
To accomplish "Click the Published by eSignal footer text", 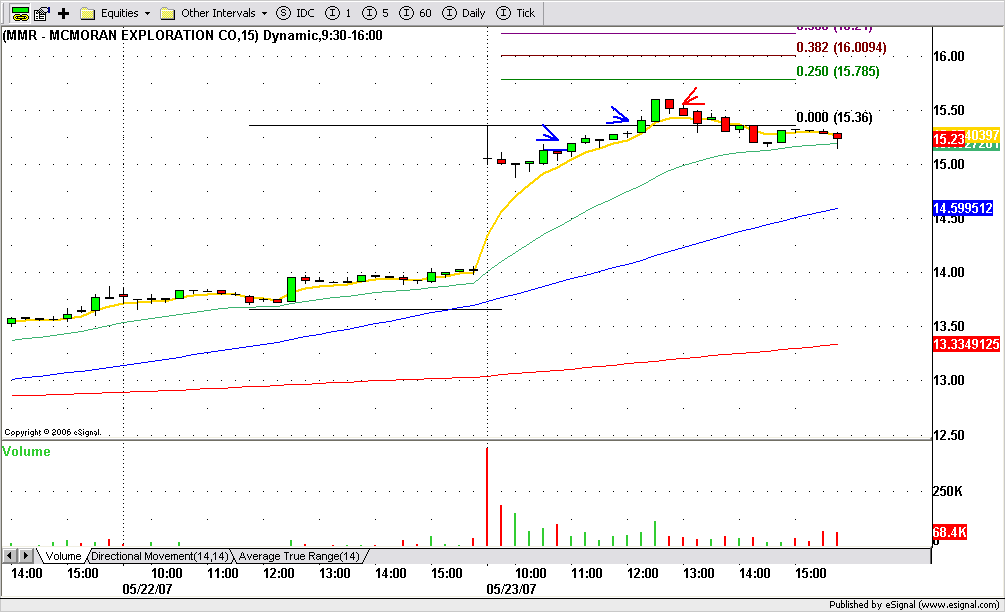I will [914, 604].
